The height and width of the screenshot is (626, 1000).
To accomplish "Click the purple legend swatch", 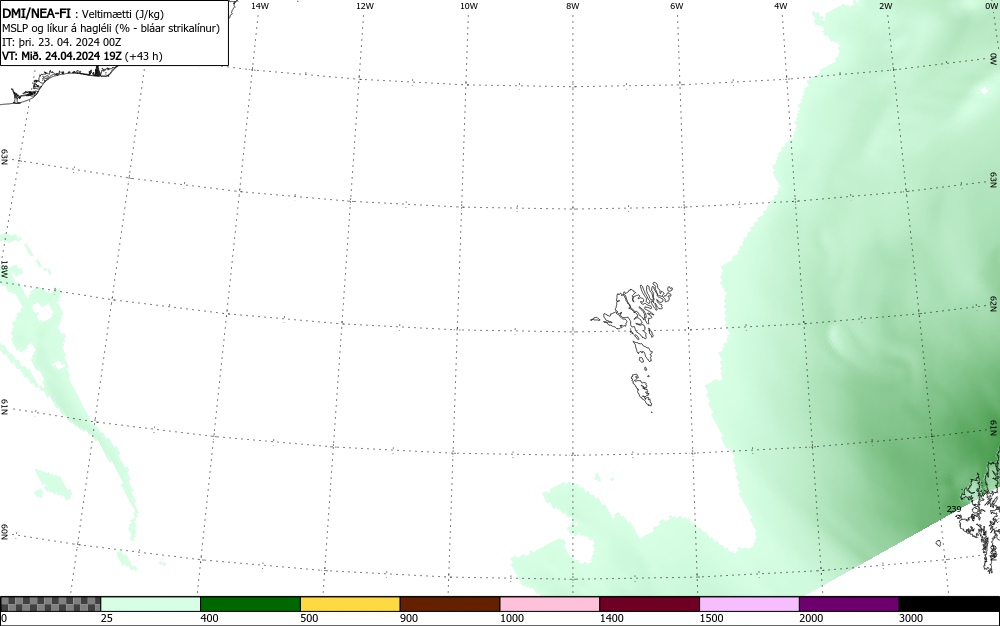I will [849, 604].
